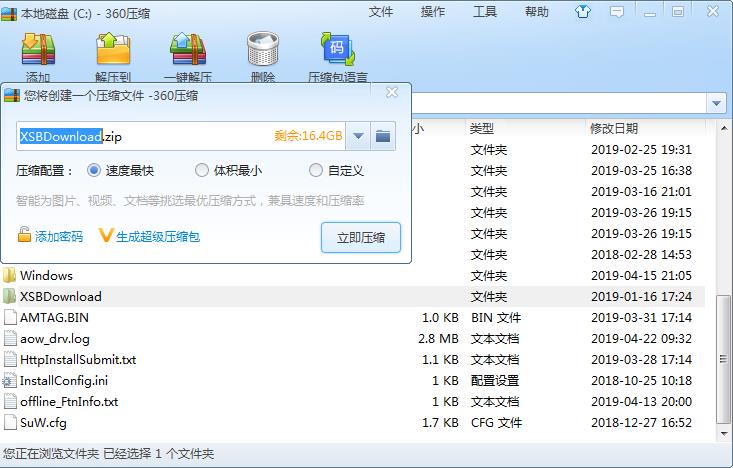Click the scrollbar up arrow
This screenshot has width=733, height=468.
coord(724,128)
